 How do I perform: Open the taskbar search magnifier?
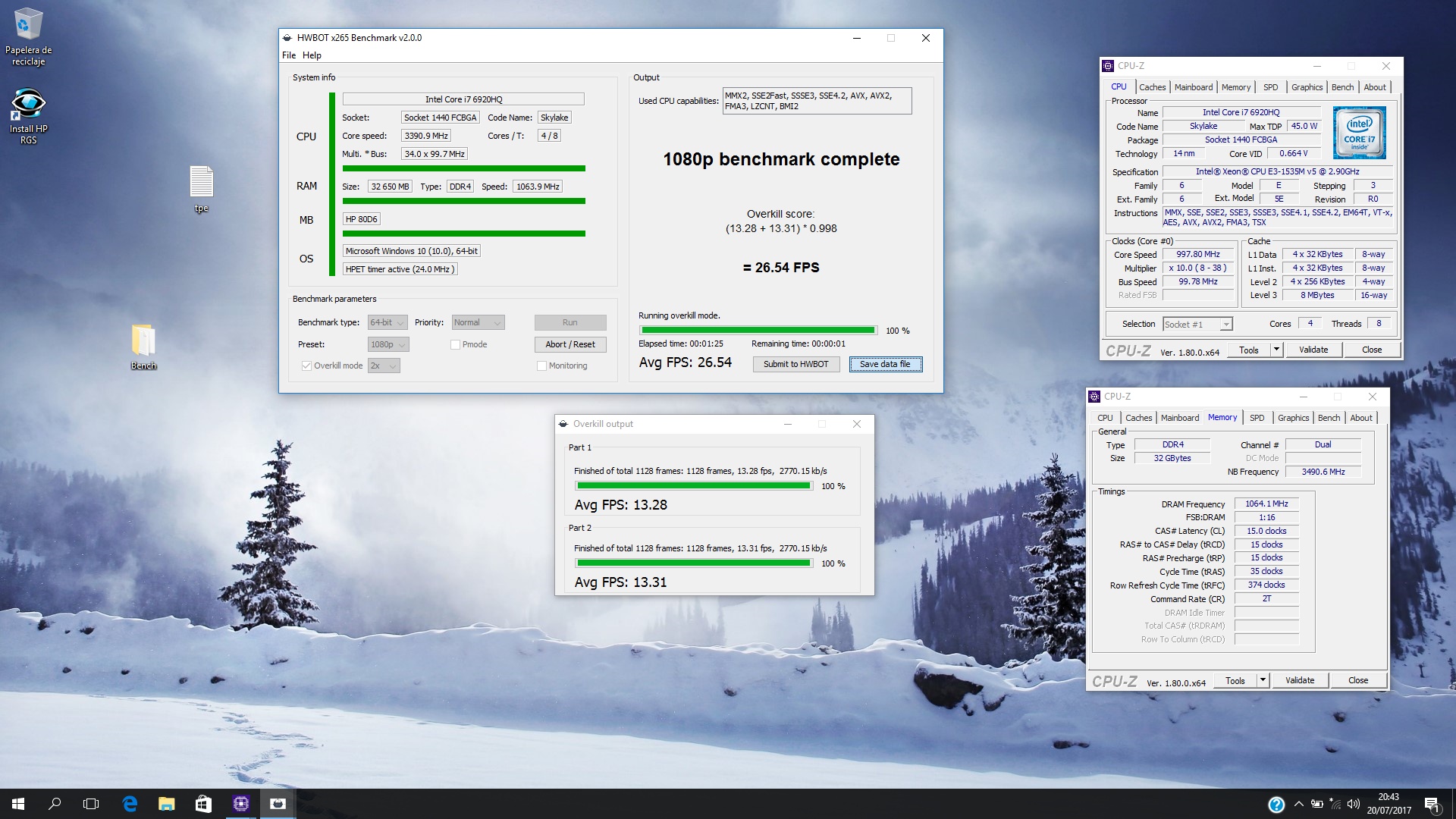[55, 804]
